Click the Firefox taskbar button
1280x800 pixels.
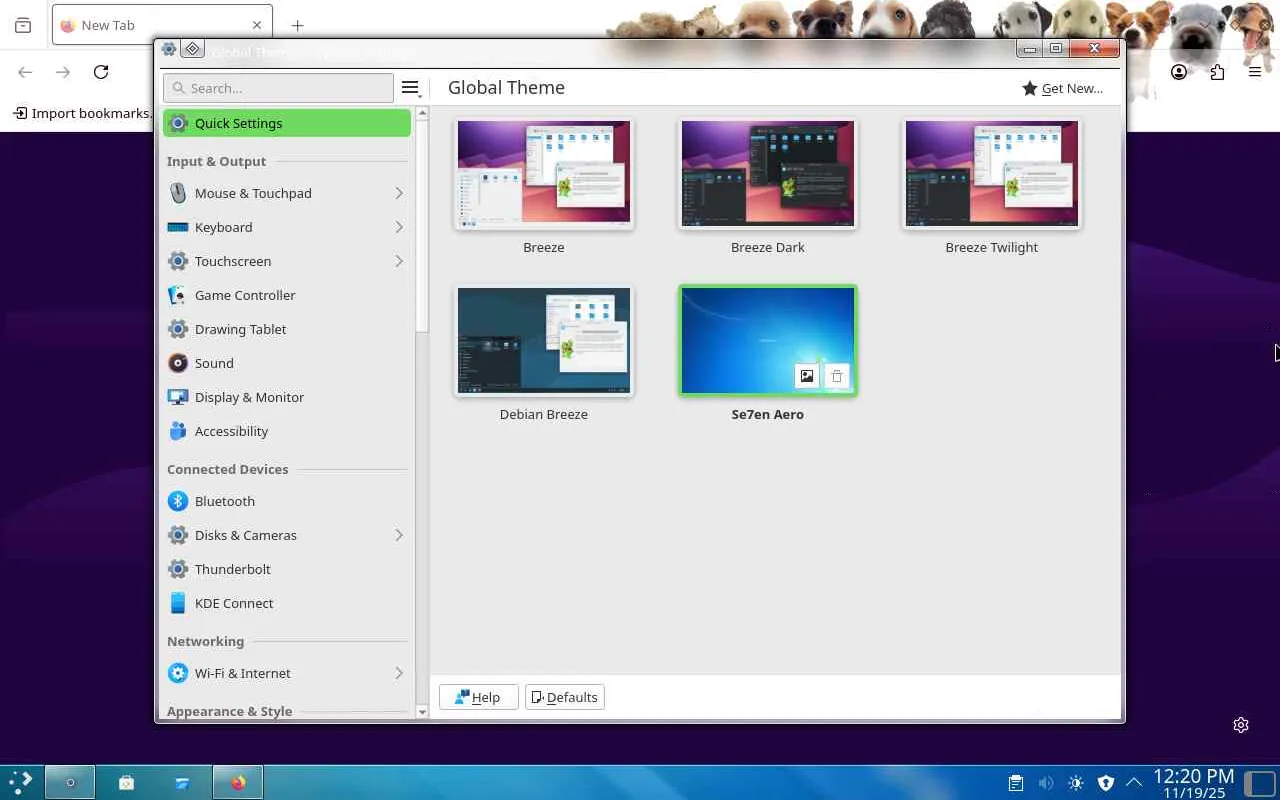pyautogui.click(x=238, y=783)
